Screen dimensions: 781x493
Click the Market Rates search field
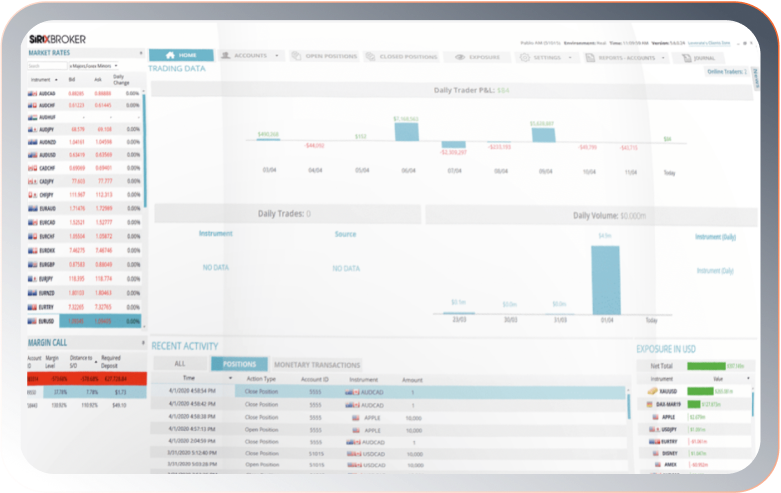tap(46, 66)
